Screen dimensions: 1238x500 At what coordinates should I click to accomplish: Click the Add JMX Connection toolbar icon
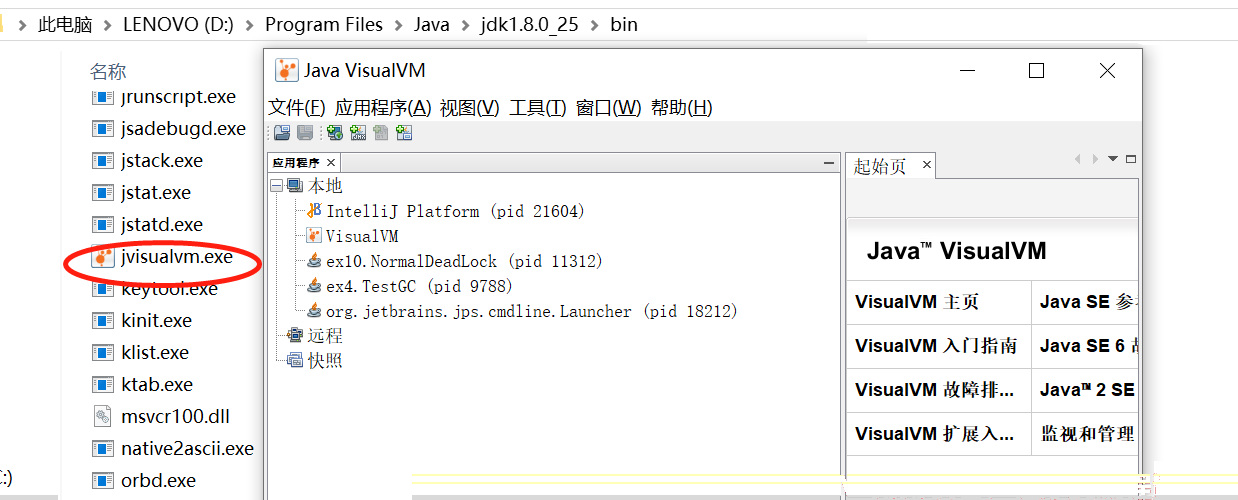click(358, 133)
